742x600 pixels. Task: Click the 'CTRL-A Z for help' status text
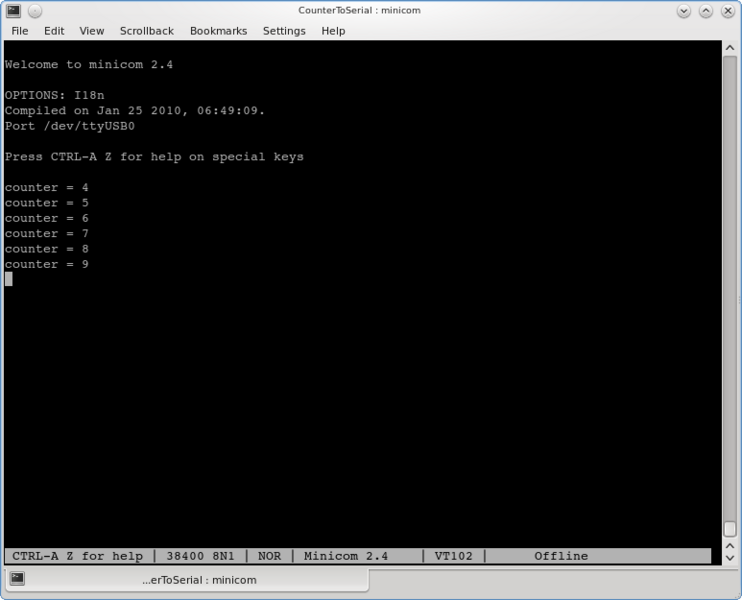(77, 556)
